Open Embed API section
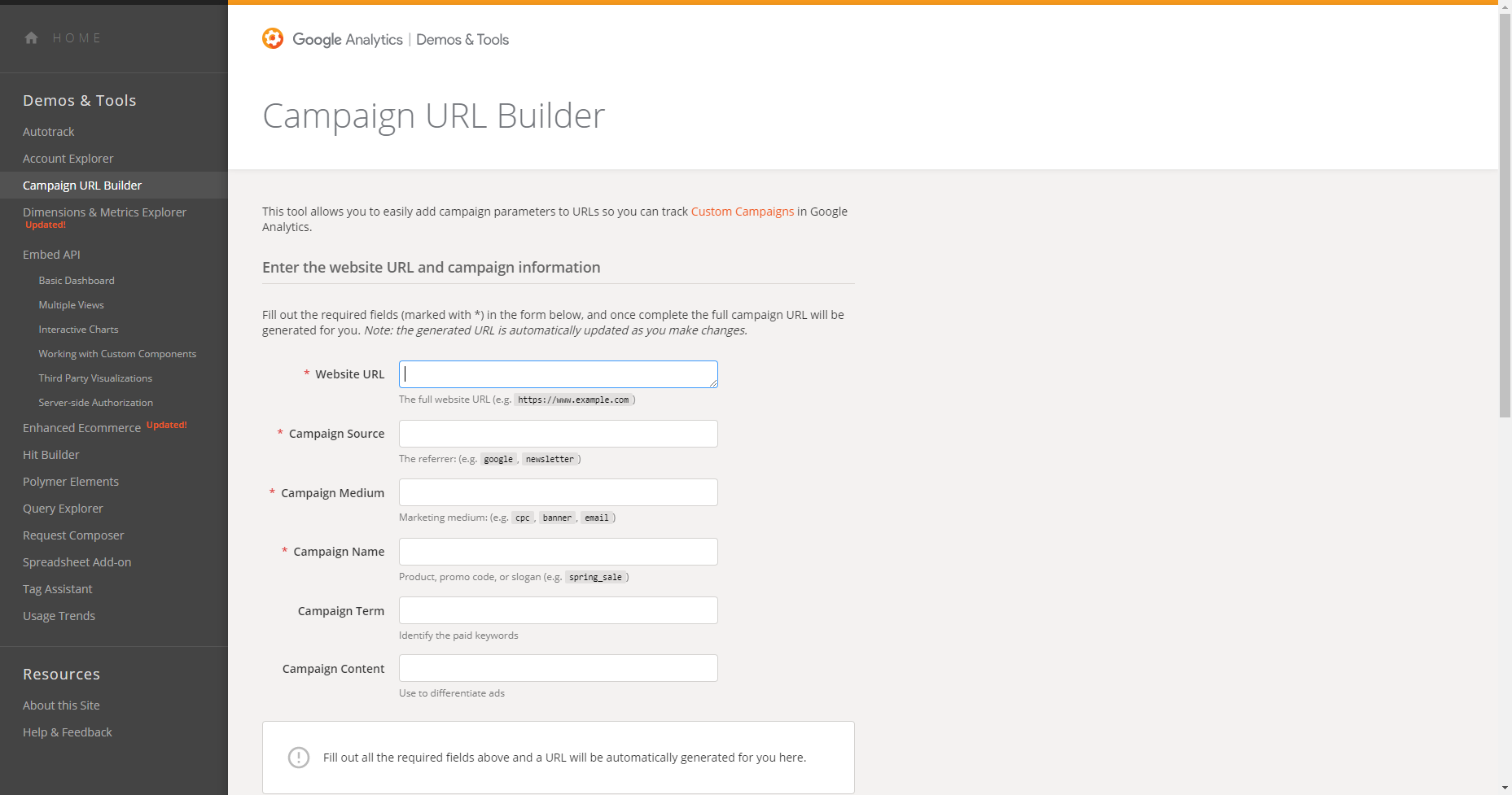Viewport: 1512px width, 795px height. click(x=51, y=255)
